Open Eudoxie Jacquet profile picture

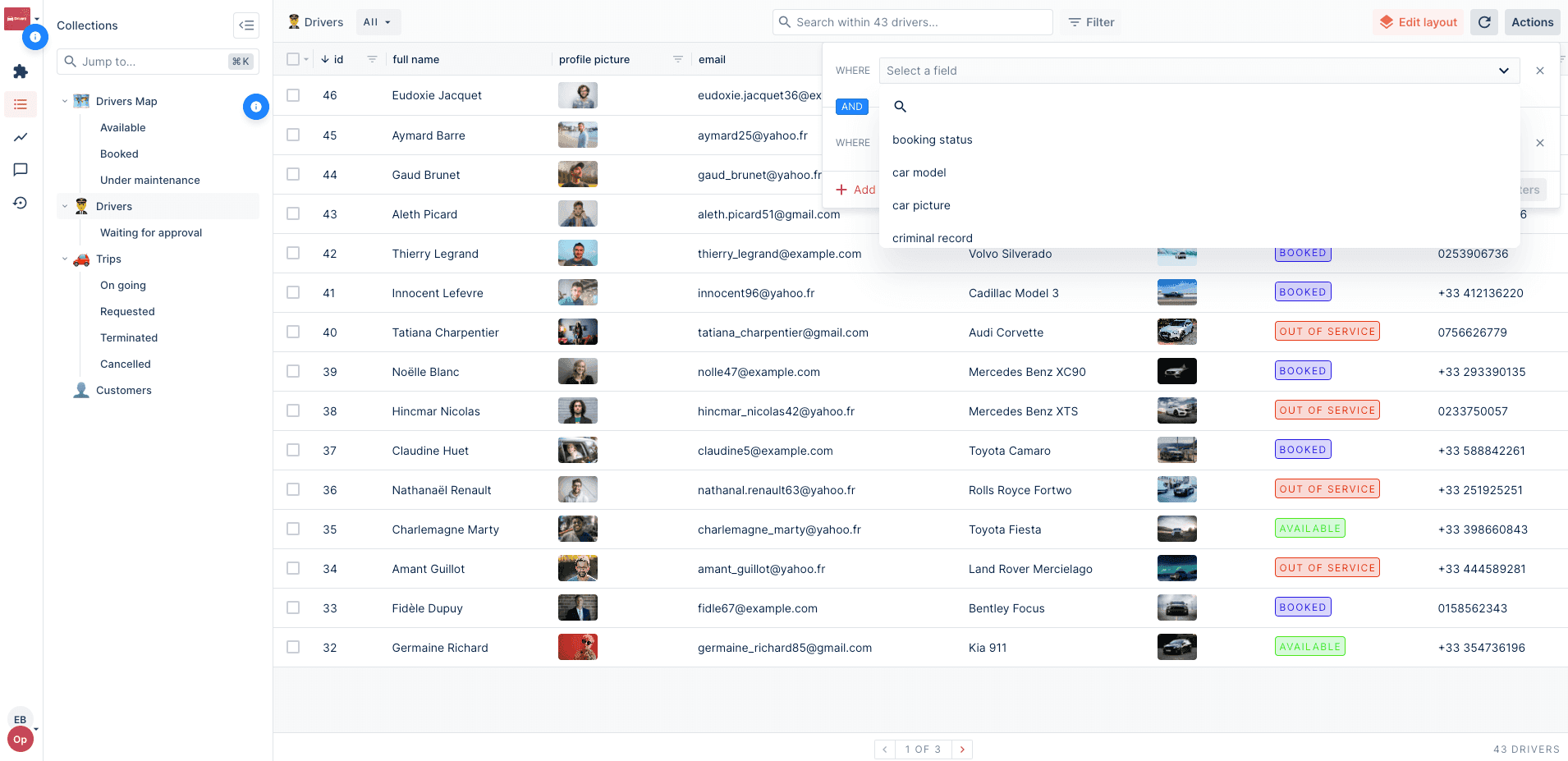(x=578, y=95)
